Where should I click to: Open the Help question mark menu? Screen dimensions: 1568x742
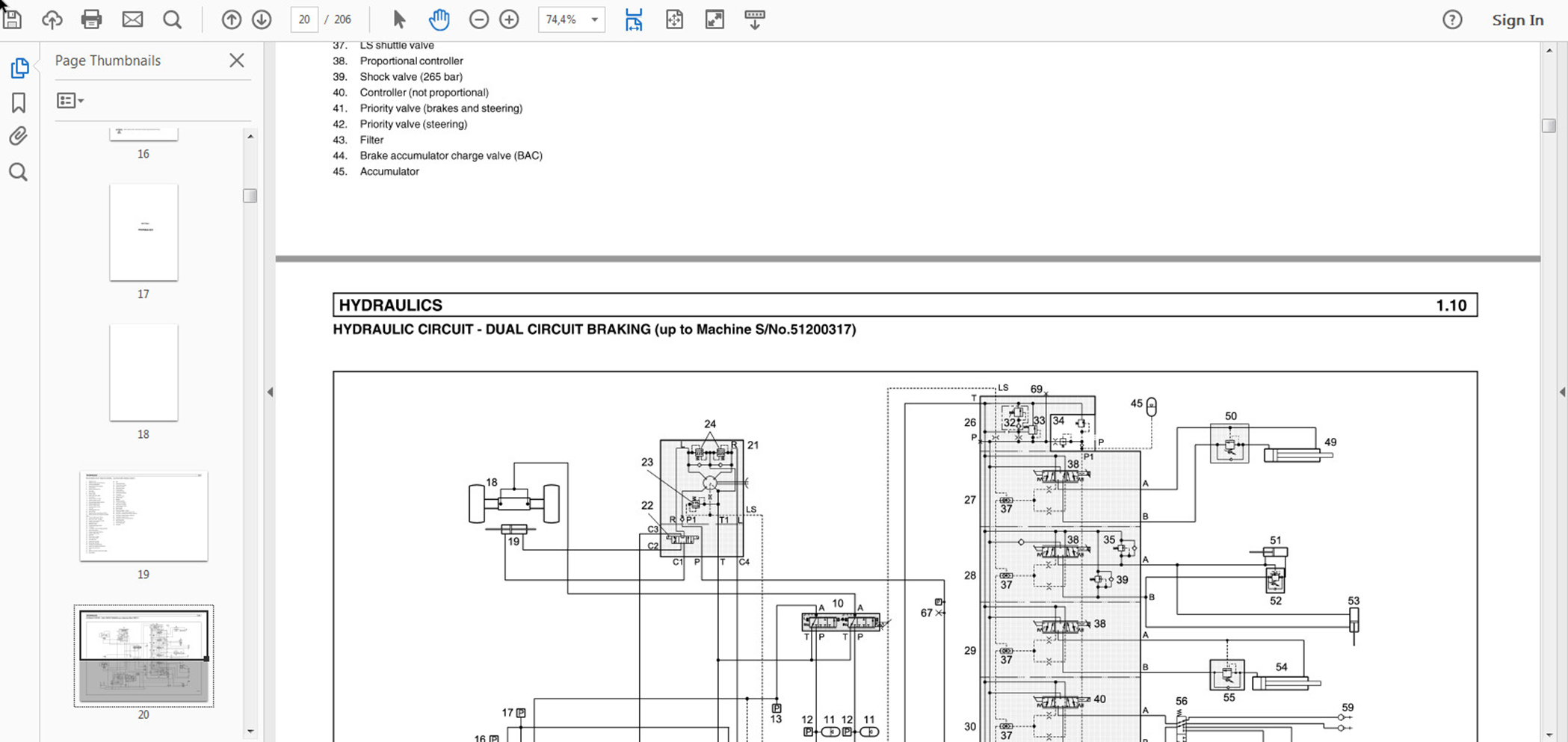coord(1451,20)
